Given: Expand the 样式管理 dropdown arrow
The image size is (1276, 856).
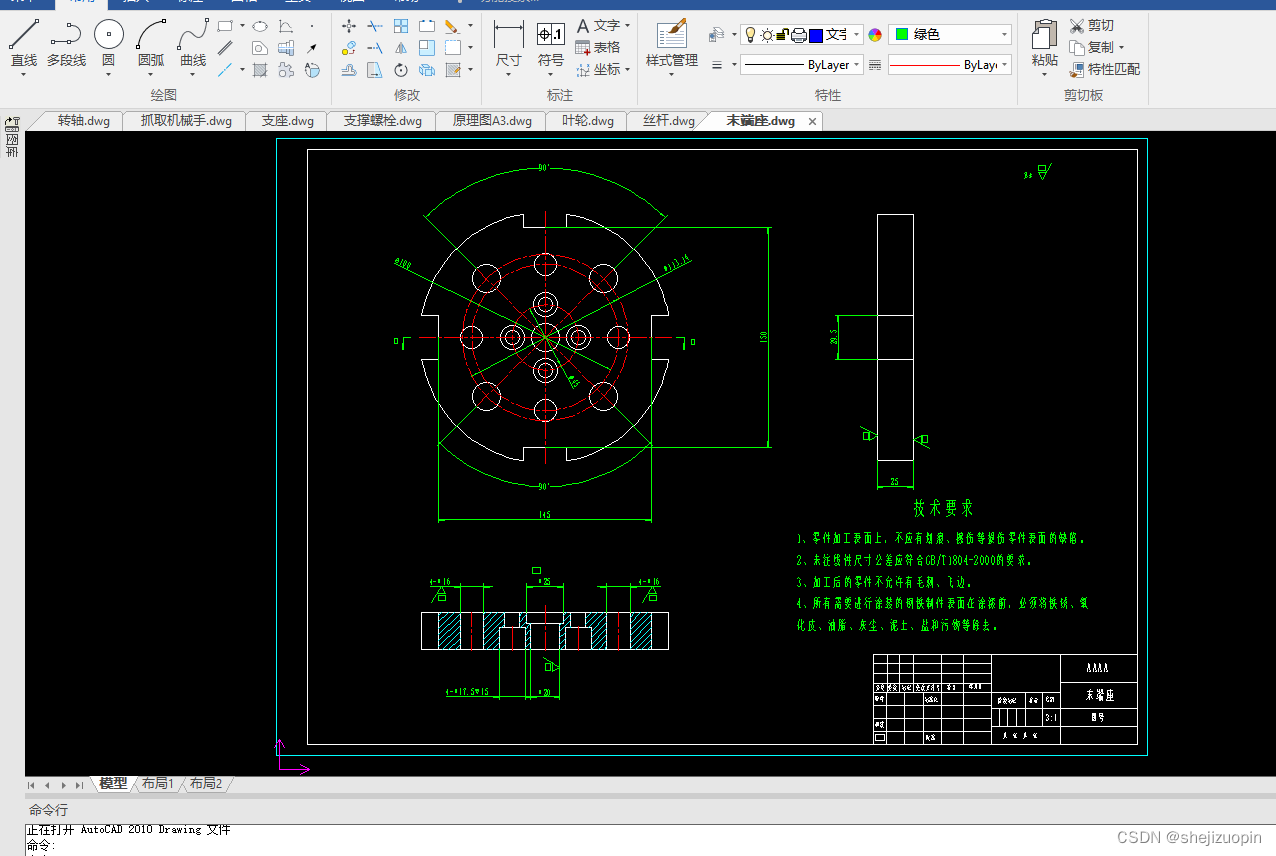Looking at the screenshot, I should point(672,75).
